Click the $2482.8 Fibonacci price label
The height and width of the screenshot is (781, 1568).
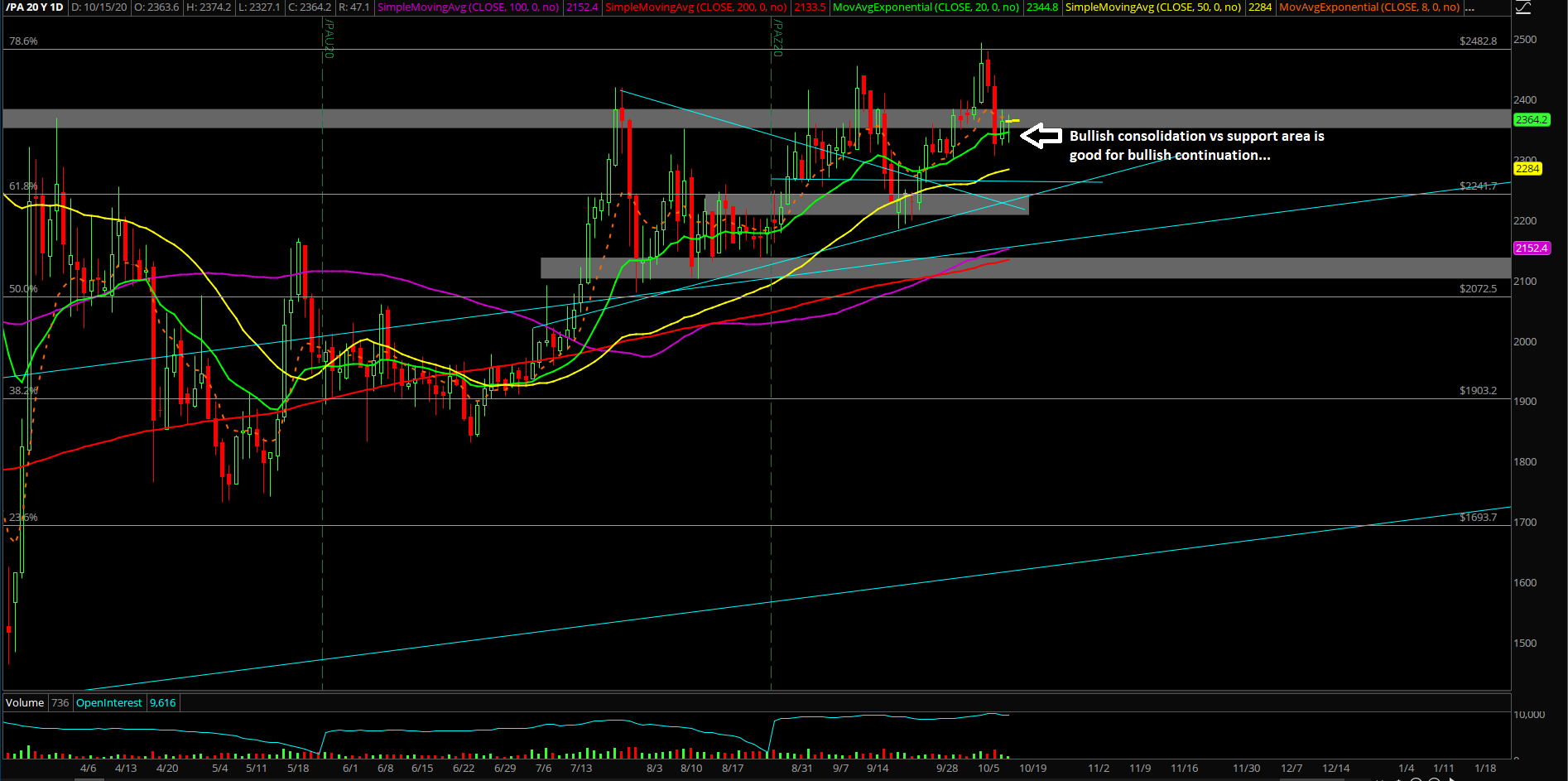[1478, 41]
